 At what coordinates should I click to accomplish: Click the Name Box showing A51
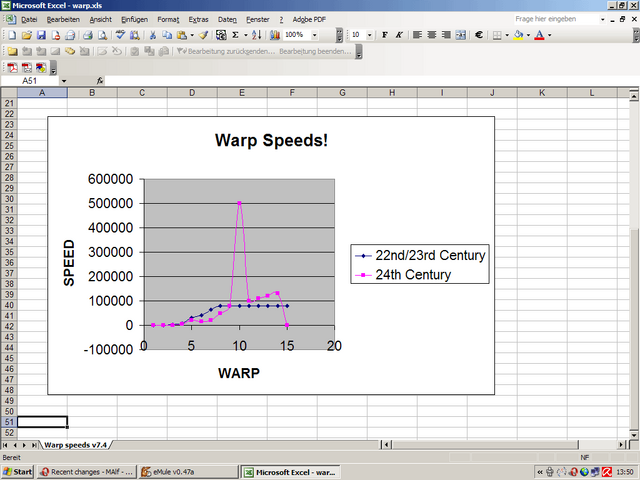(30, 81)
